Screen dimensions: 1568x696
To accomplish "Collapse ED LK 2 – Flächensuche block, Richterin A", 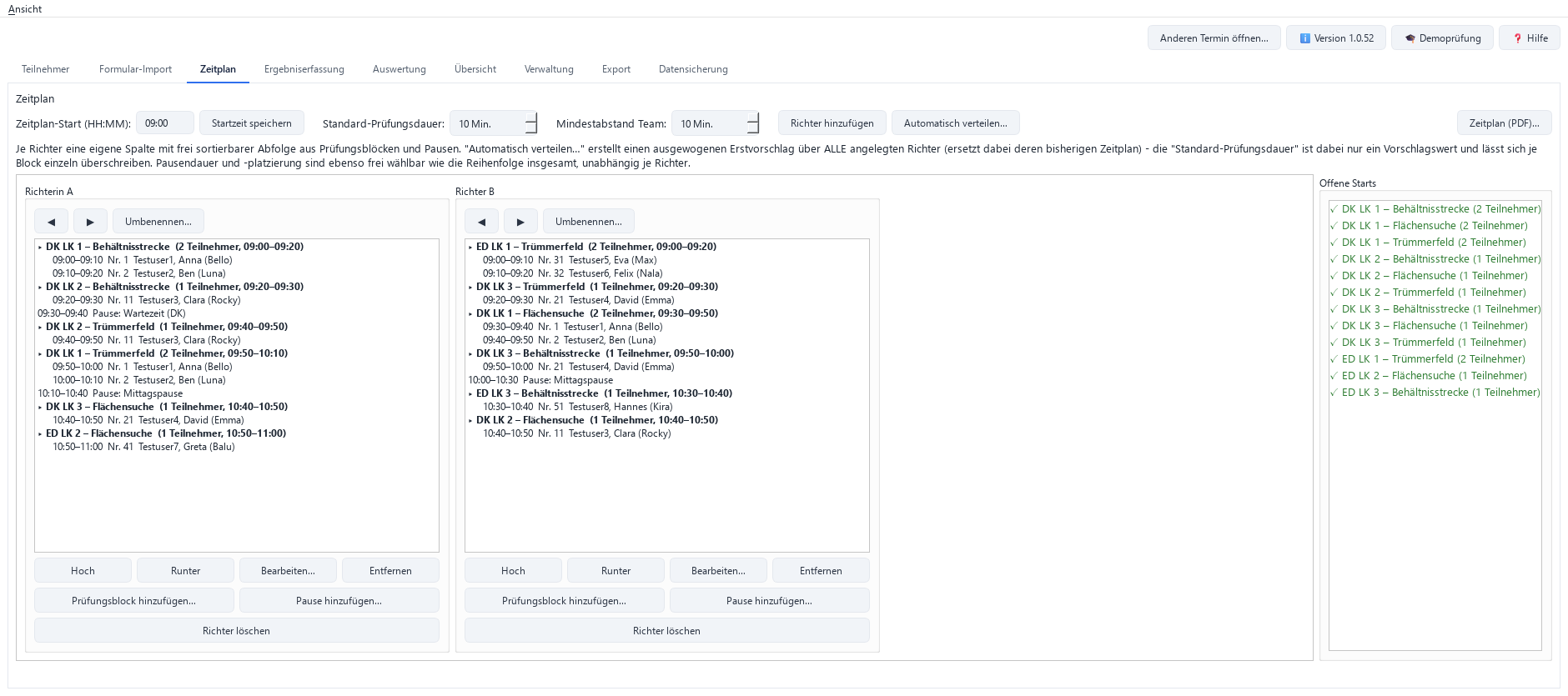I will 40,434.
